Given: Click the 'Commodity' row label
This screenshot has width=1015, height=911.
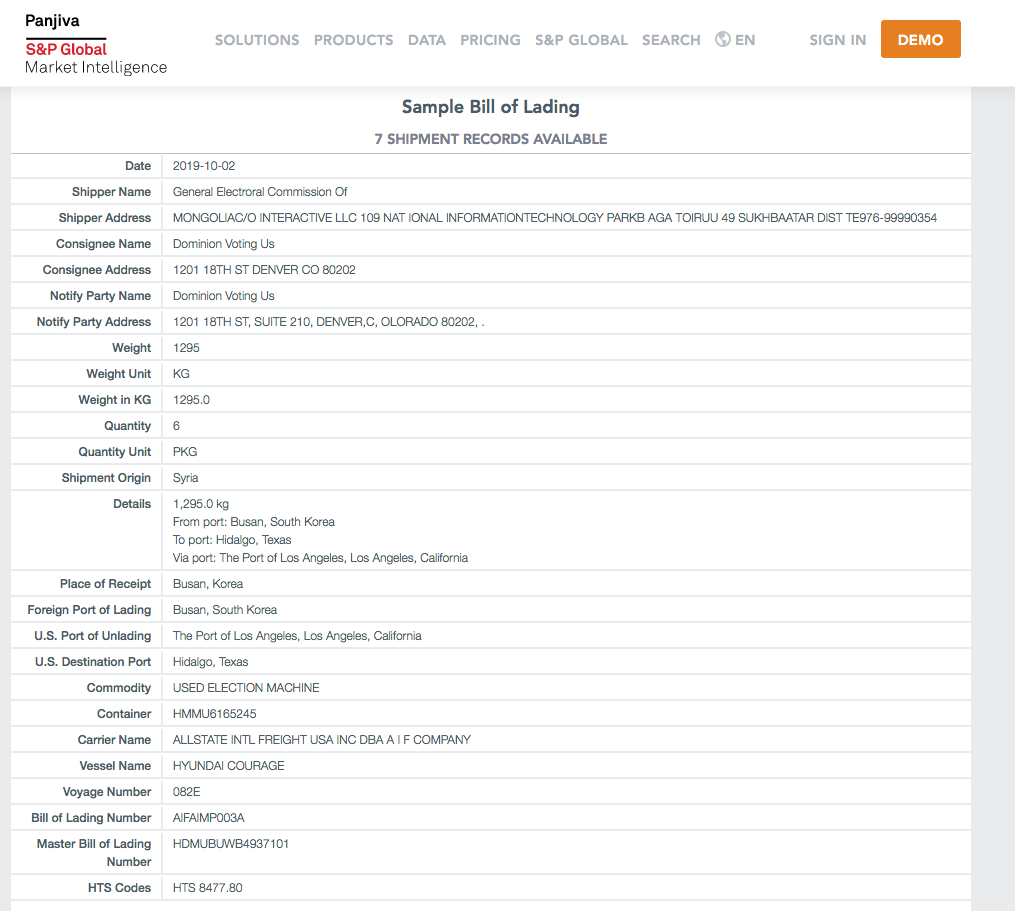Looking at the screenshot, I should [x=118, y=688].
